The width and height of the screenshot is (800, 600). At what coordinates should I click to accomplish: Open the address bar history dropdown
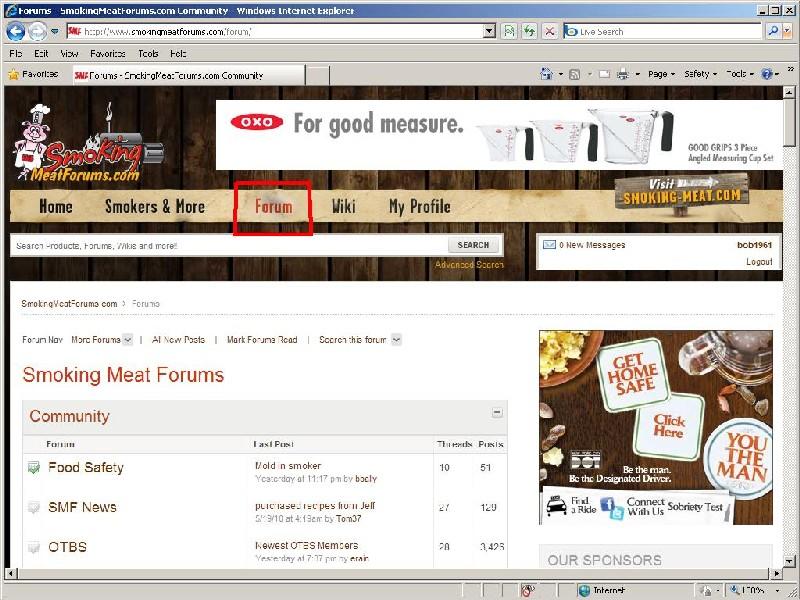tap(489, 32)
